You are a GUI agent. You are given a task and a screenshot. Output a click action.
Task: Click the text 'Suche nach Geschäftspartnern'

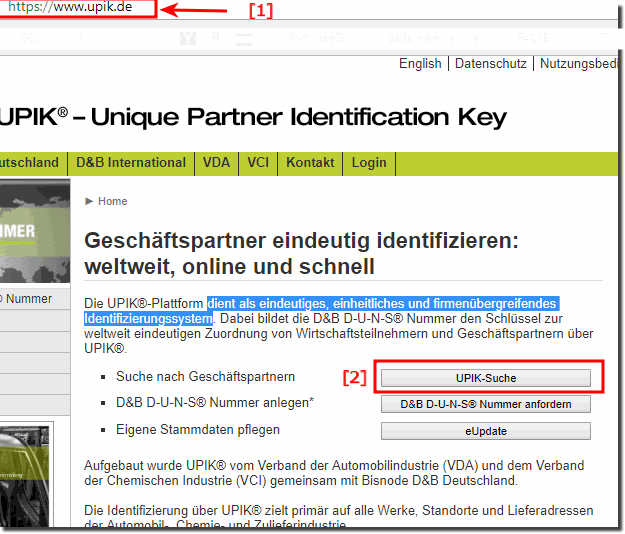[205, 376]
